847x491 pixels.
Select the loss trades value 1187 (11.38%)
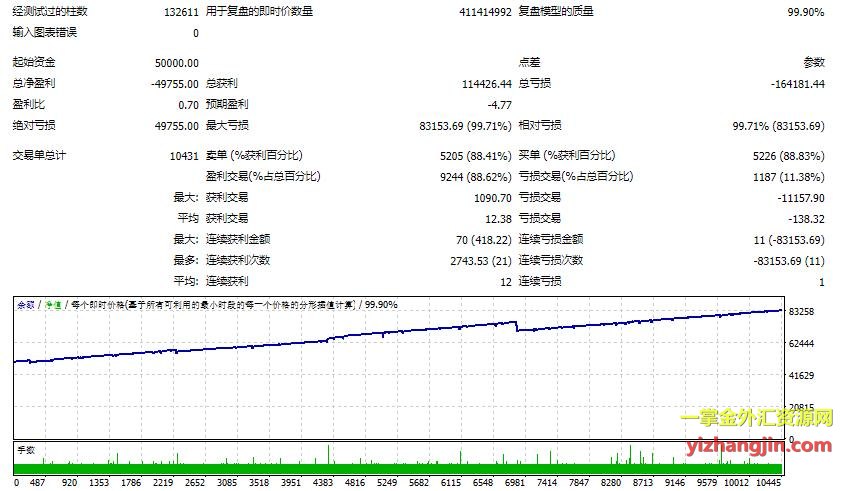(789, 177)
